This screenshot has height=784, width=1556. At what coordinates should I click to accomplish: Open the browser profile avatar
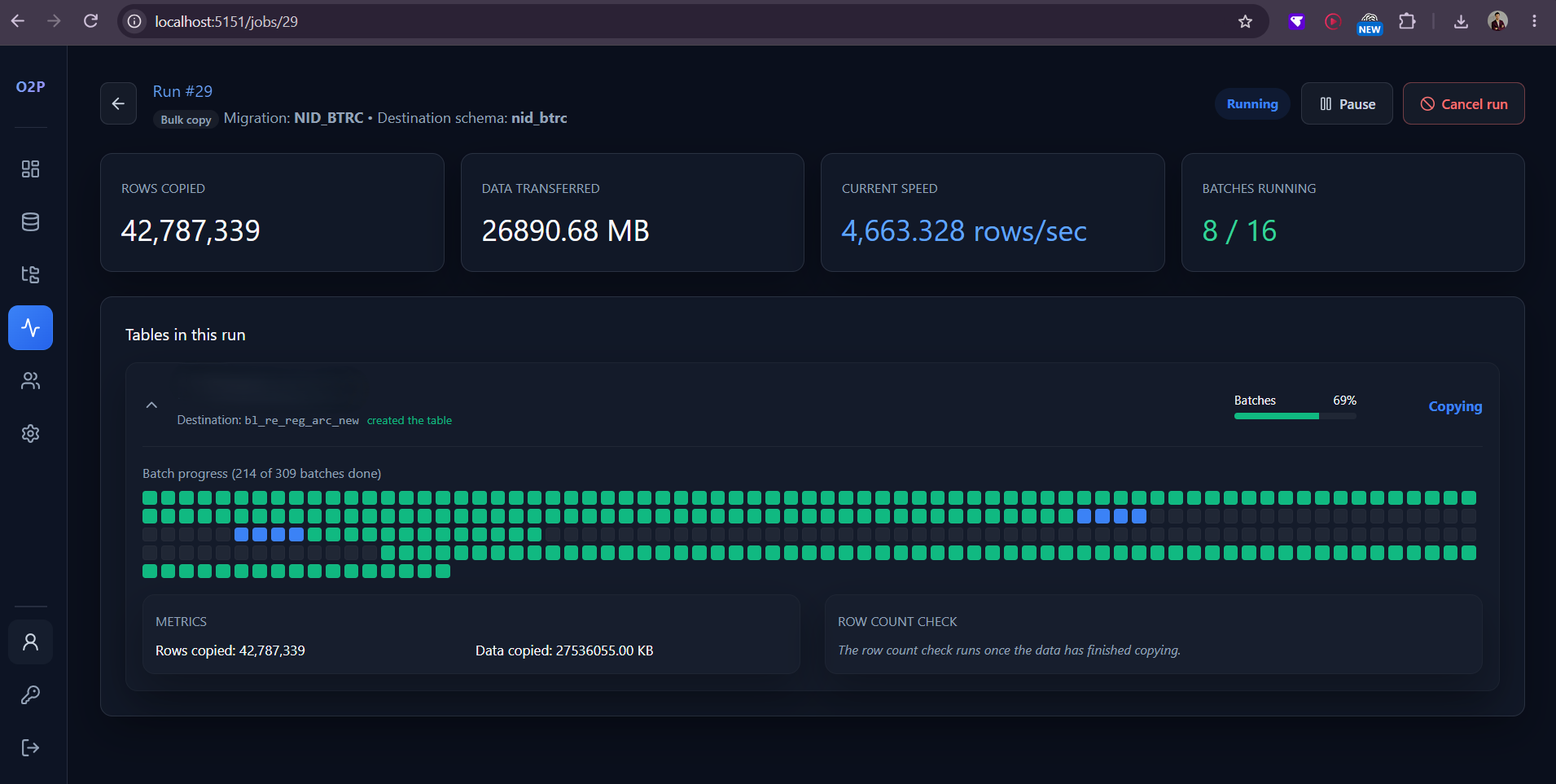[x=1497, y=21]
